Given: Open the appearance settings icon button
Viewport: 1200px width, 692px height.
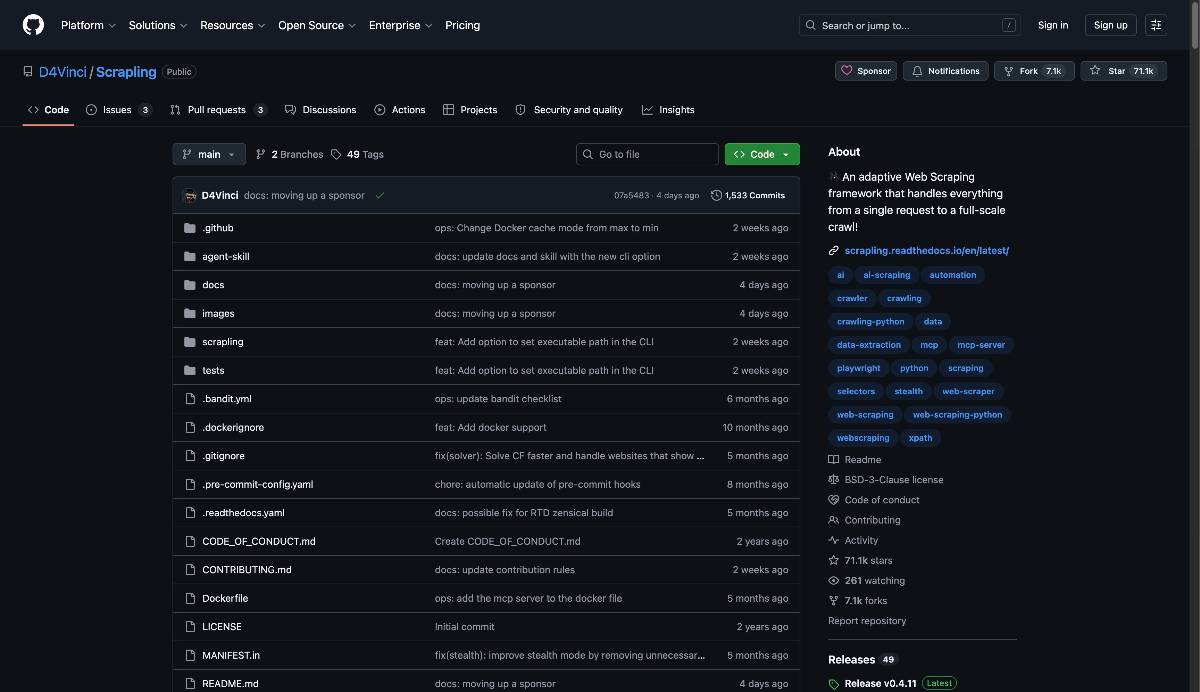Looking at the screenshot, I should pos(1156,25).
